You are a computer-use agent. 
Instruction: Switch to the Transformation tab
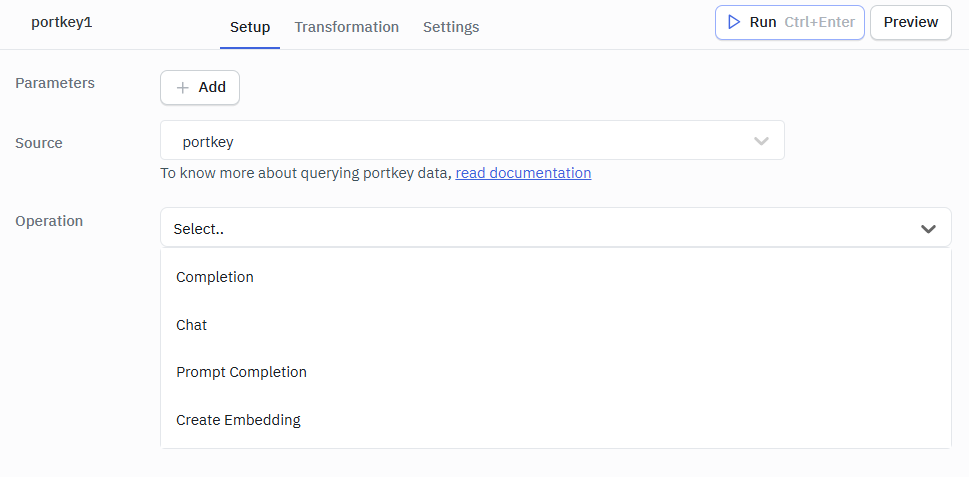click(347, 27)
